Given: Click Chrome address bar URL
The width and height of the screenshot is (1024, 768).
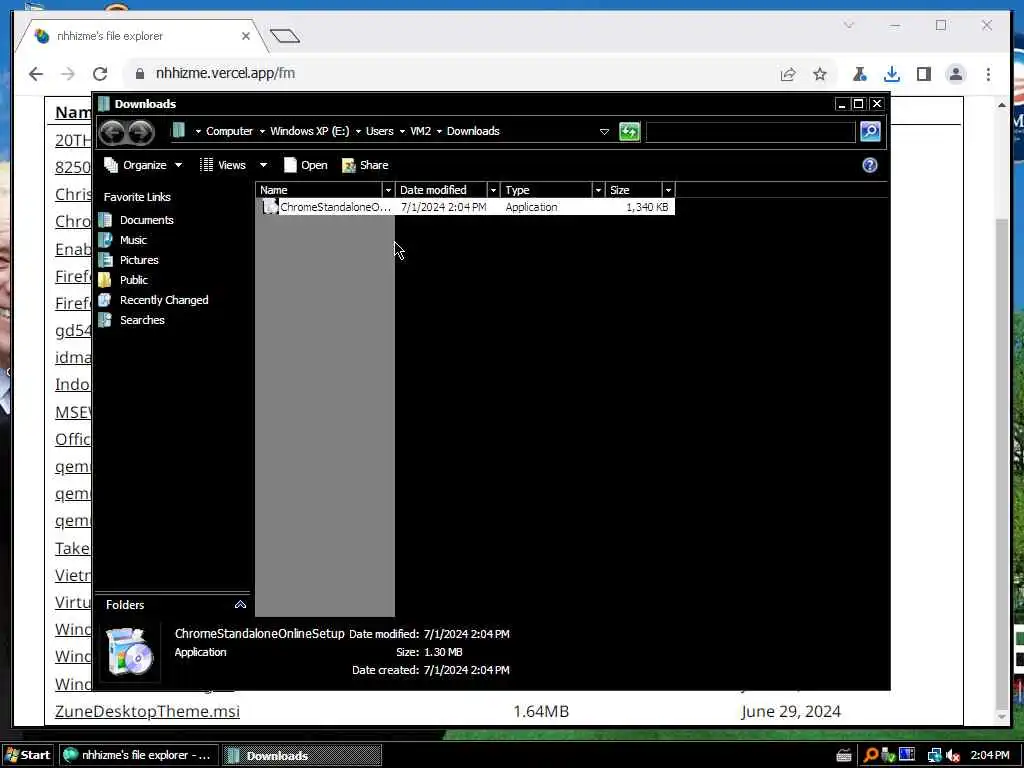Looking at the screenshot, I should point(225,73).
